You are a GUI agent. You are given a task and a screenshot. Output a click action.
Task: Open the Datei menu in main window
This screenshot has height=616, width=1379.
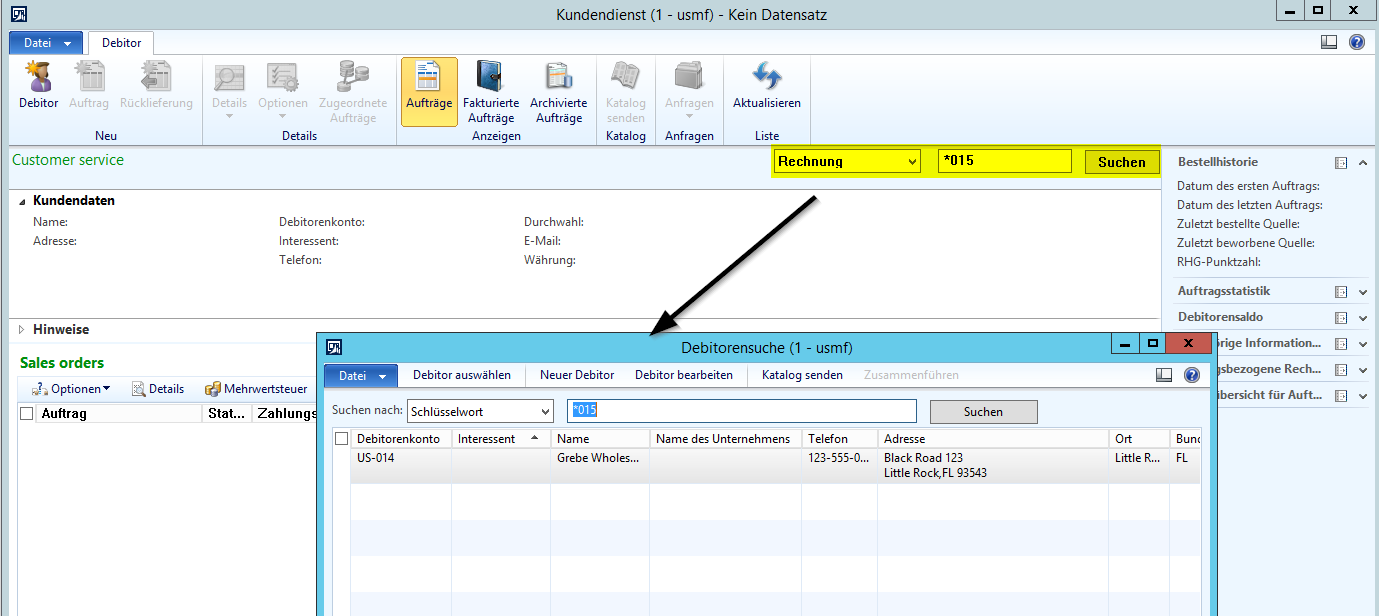click(46, 43)
